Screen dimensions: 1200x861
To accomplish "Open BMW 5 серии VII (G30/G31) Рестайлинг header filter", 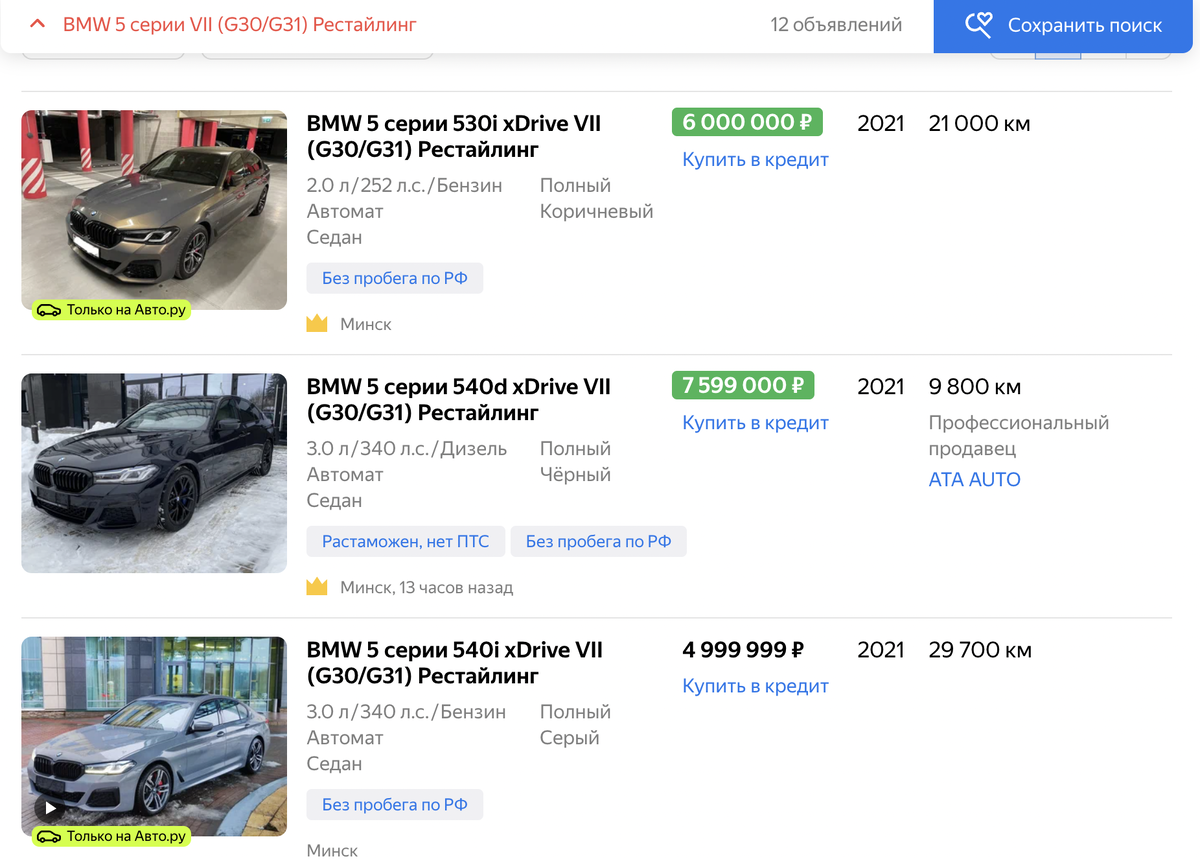I will (x=240, y=24).
